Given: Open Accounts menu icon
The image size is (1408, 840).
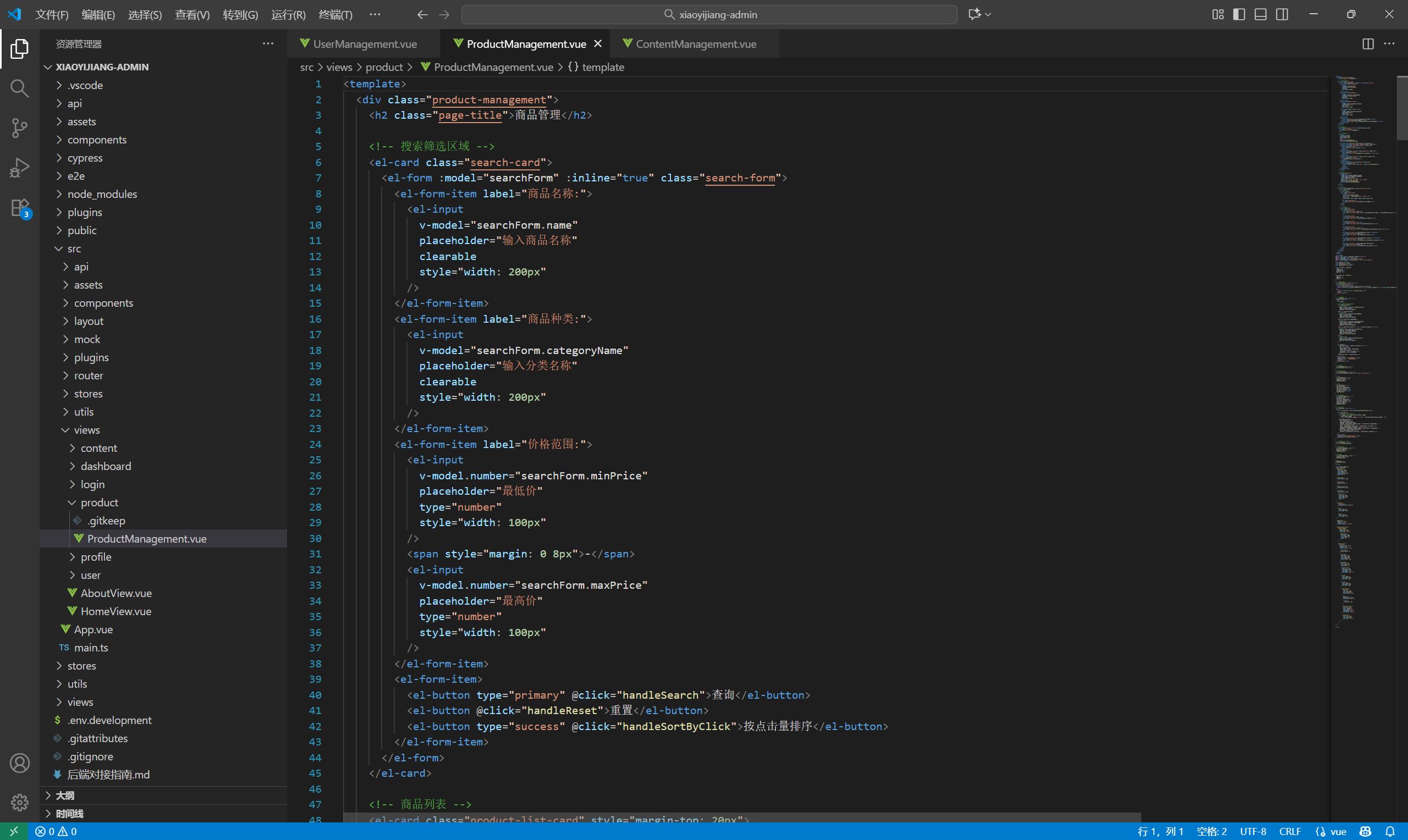Looking at the screenshot, I should click(x=19, y=763).
